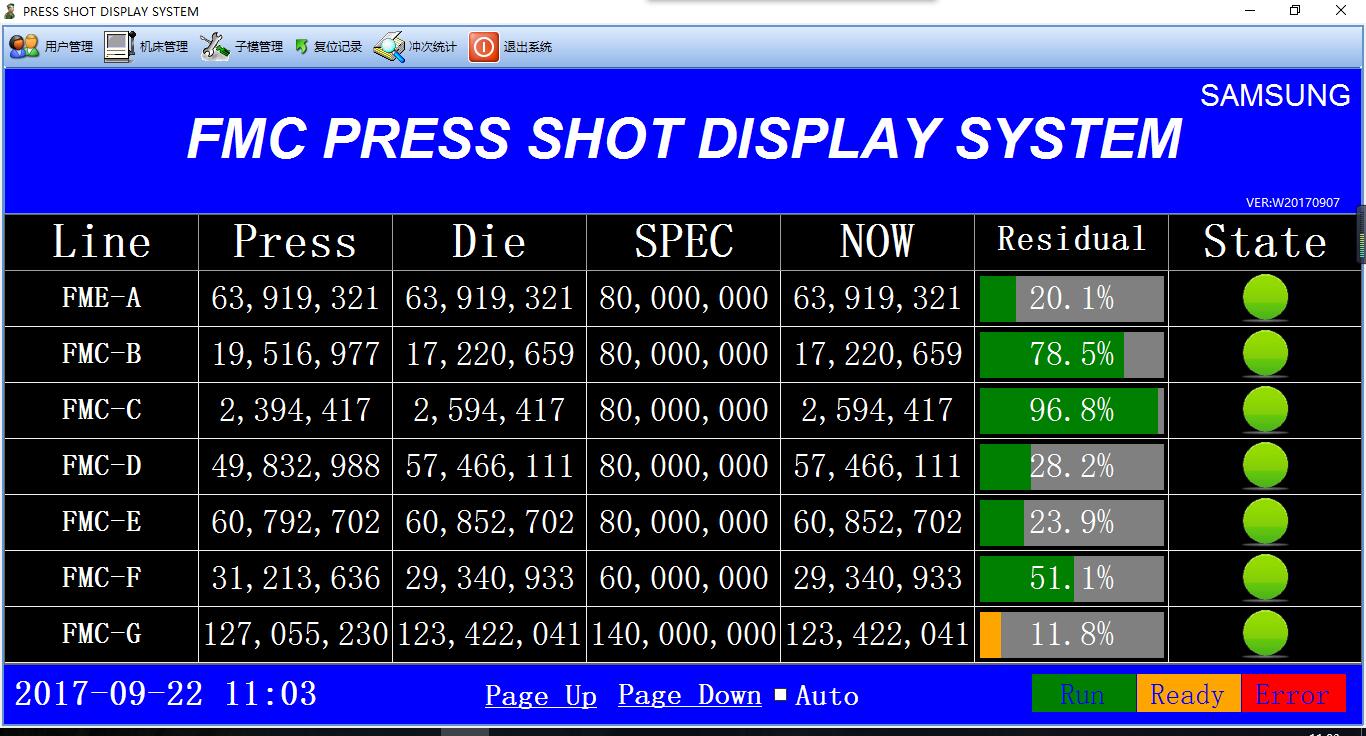Click the 20.1% residual bar for FME-A
The image size is (1366, 736).
pyautogui.click(x=1071, y=298)
